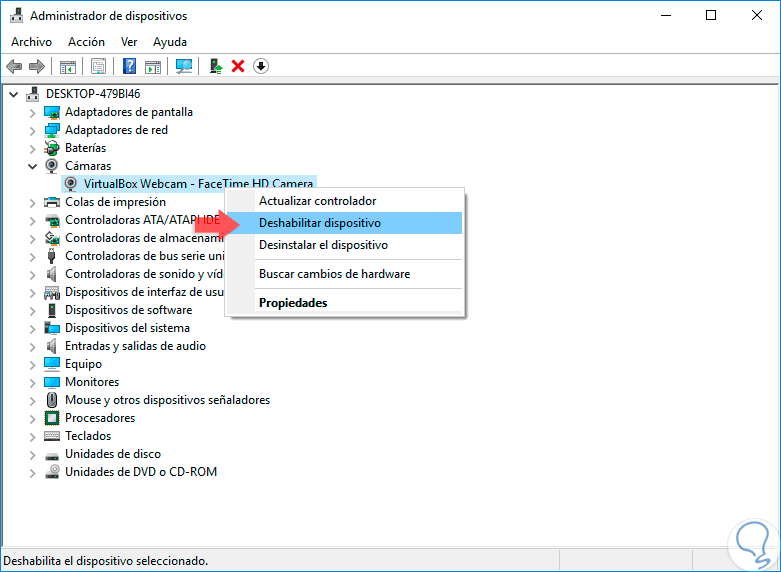Screen dimensions: 781x572
Task: Expand Adaptadores de pantalla chevron
Action: click(x=32, y=113)
